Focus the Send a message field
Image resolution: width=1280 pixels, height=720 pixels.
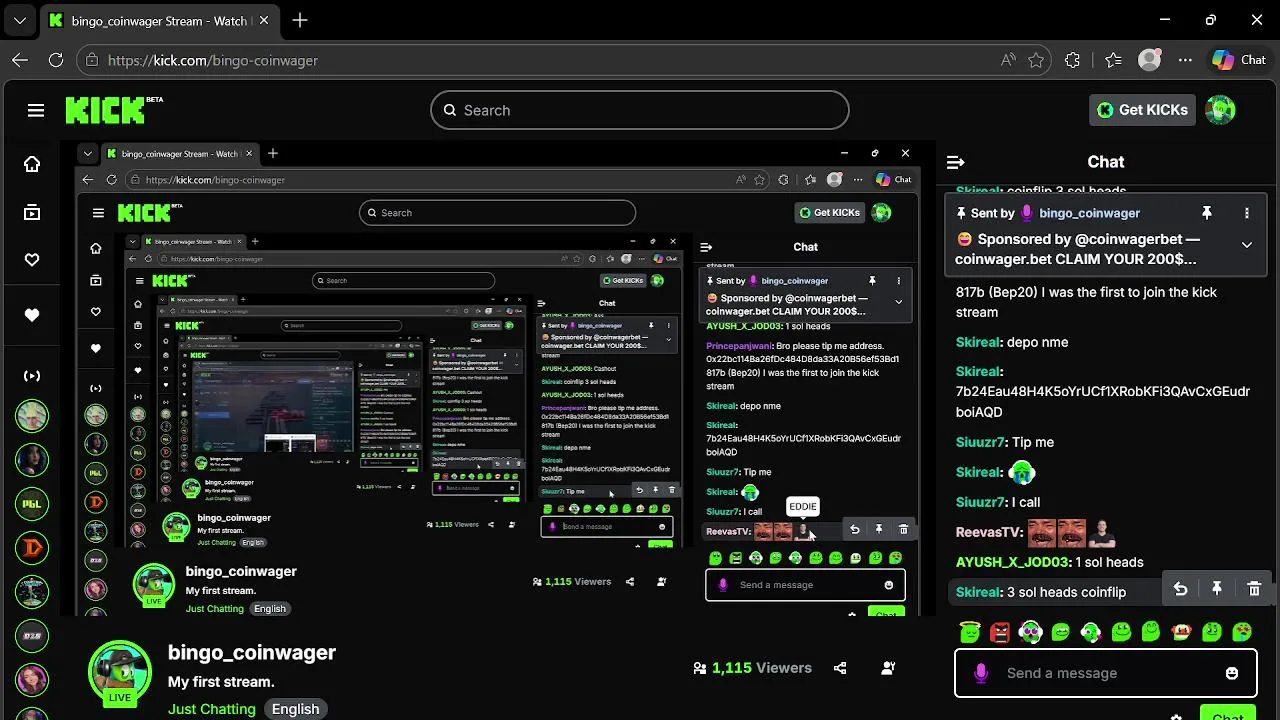pyautogui.click(x=1105, y=673)
